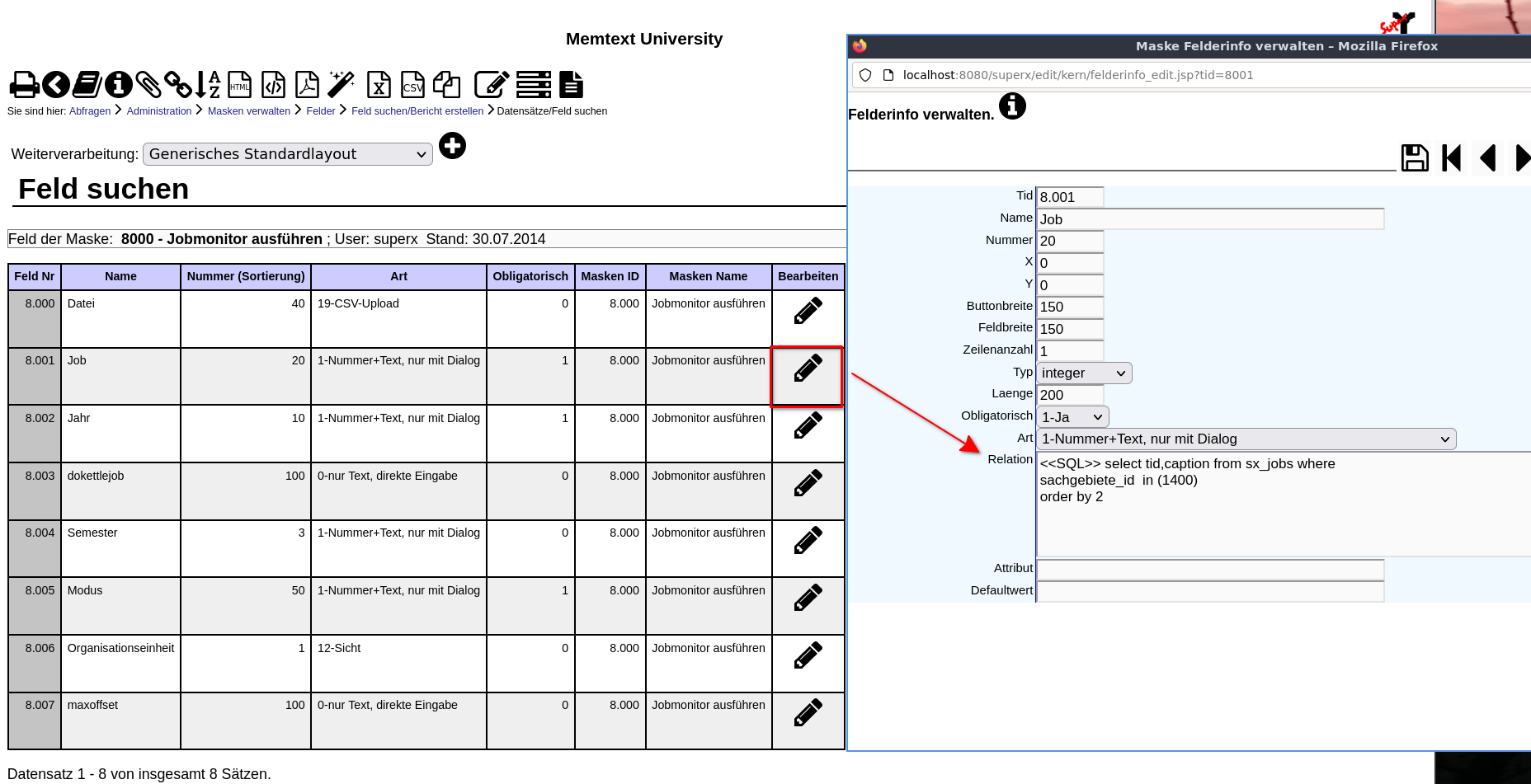This screenshot has height=784, width=1531.
Task: Click the copy documents icon
Action: [x=447, y=85]
